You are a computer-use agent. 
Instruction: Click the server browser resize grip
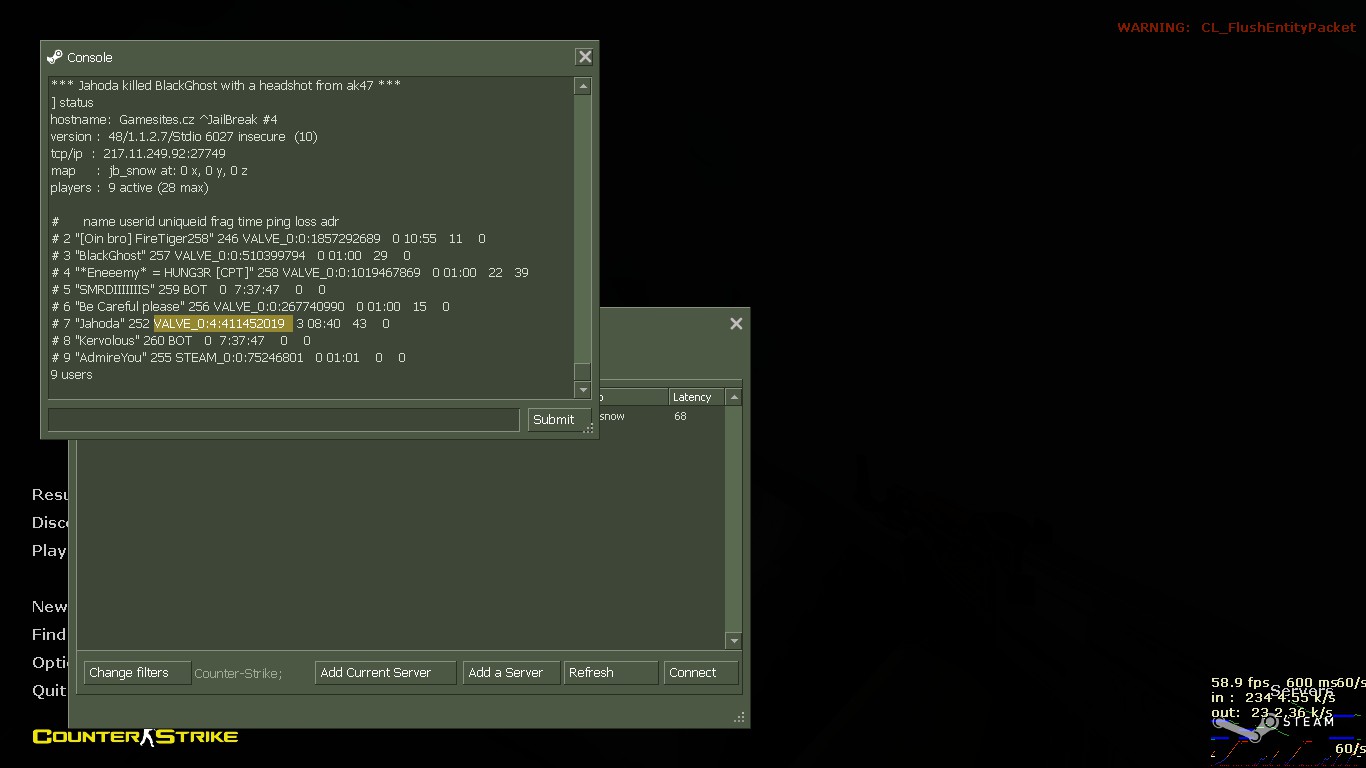pos(739,717)
